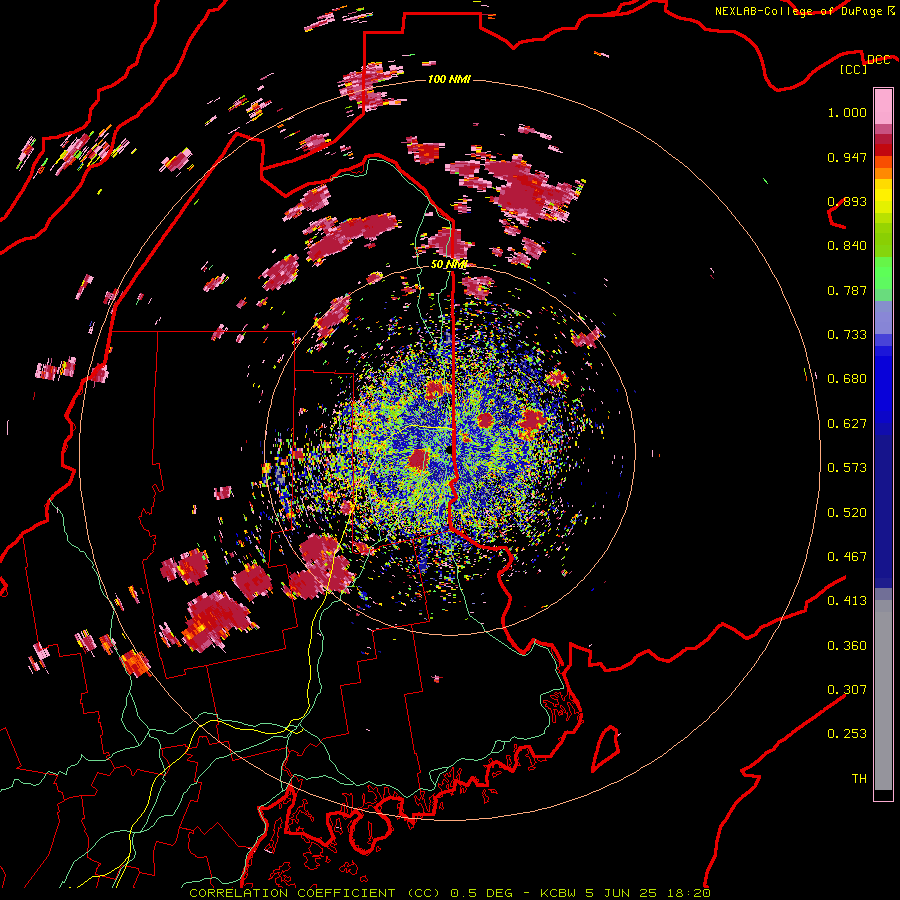900x900 pixels.
Task: Select the 0.360 scale value
Action: [x=847, y=646]
